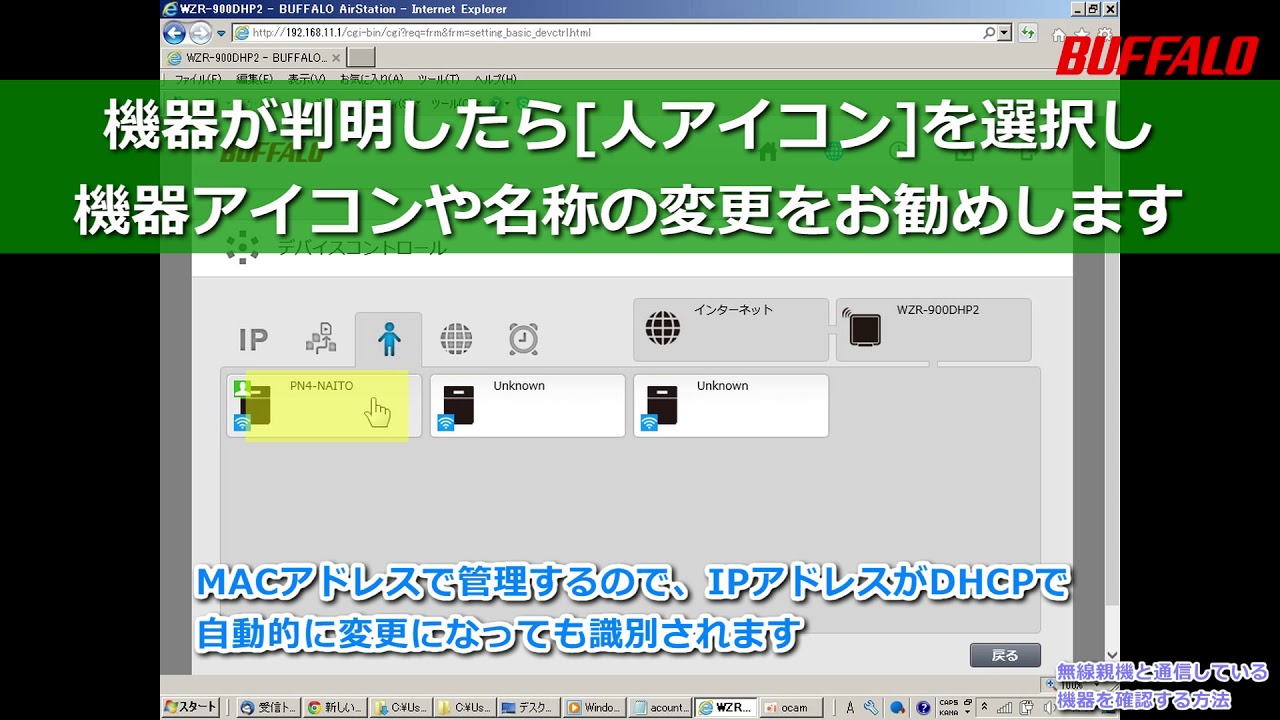Select the first Unknown device card
Viewport: 1280px width, 720px height.
point(528,406)
